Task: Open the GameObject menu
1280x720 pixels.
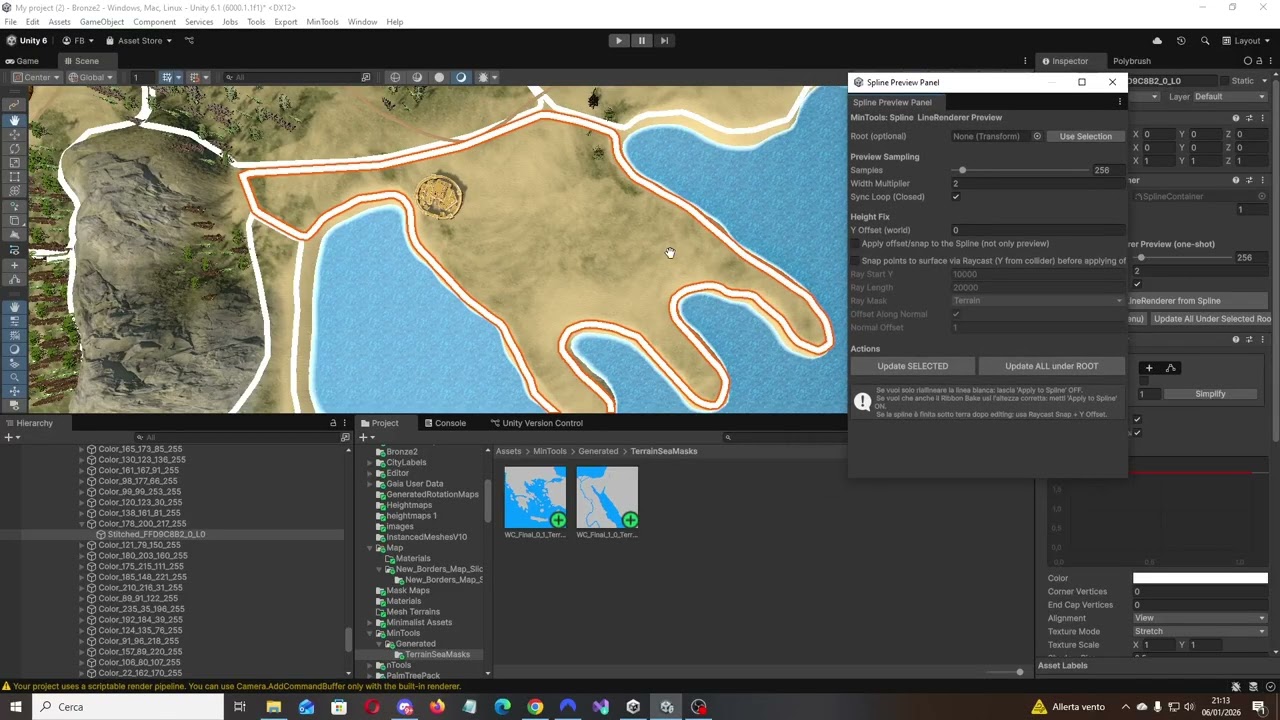Action: (x=102, y=22)
